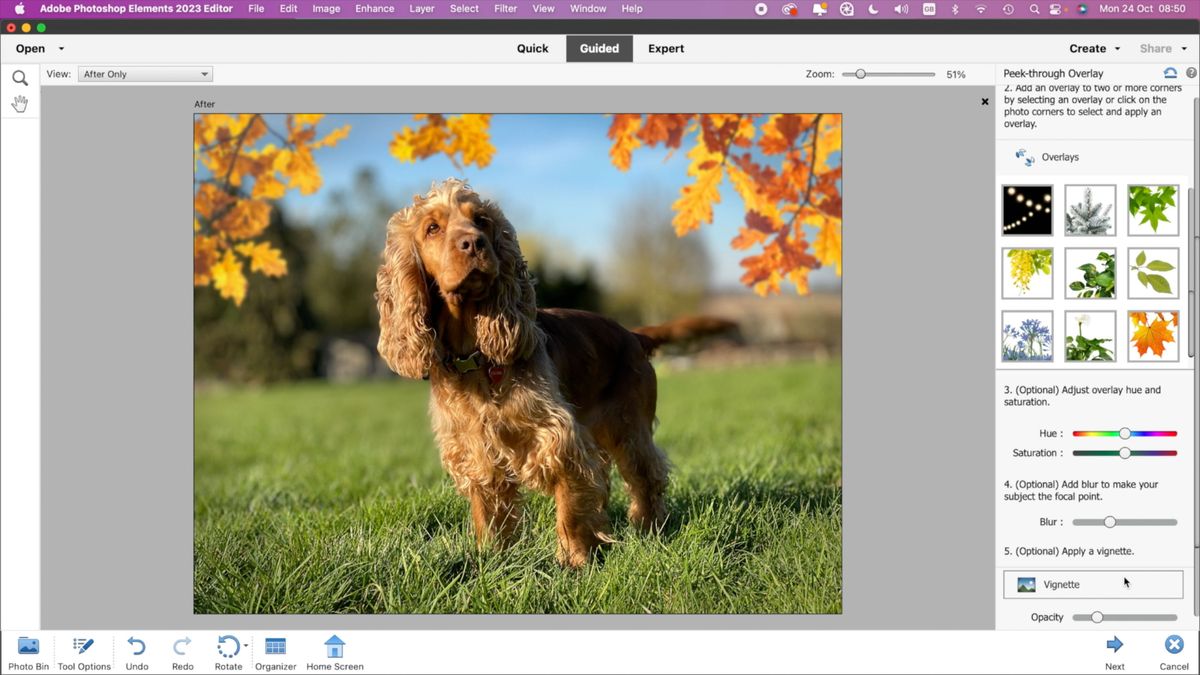
Task: Select the Zoom tool
Action: click(x=20, y=76)
